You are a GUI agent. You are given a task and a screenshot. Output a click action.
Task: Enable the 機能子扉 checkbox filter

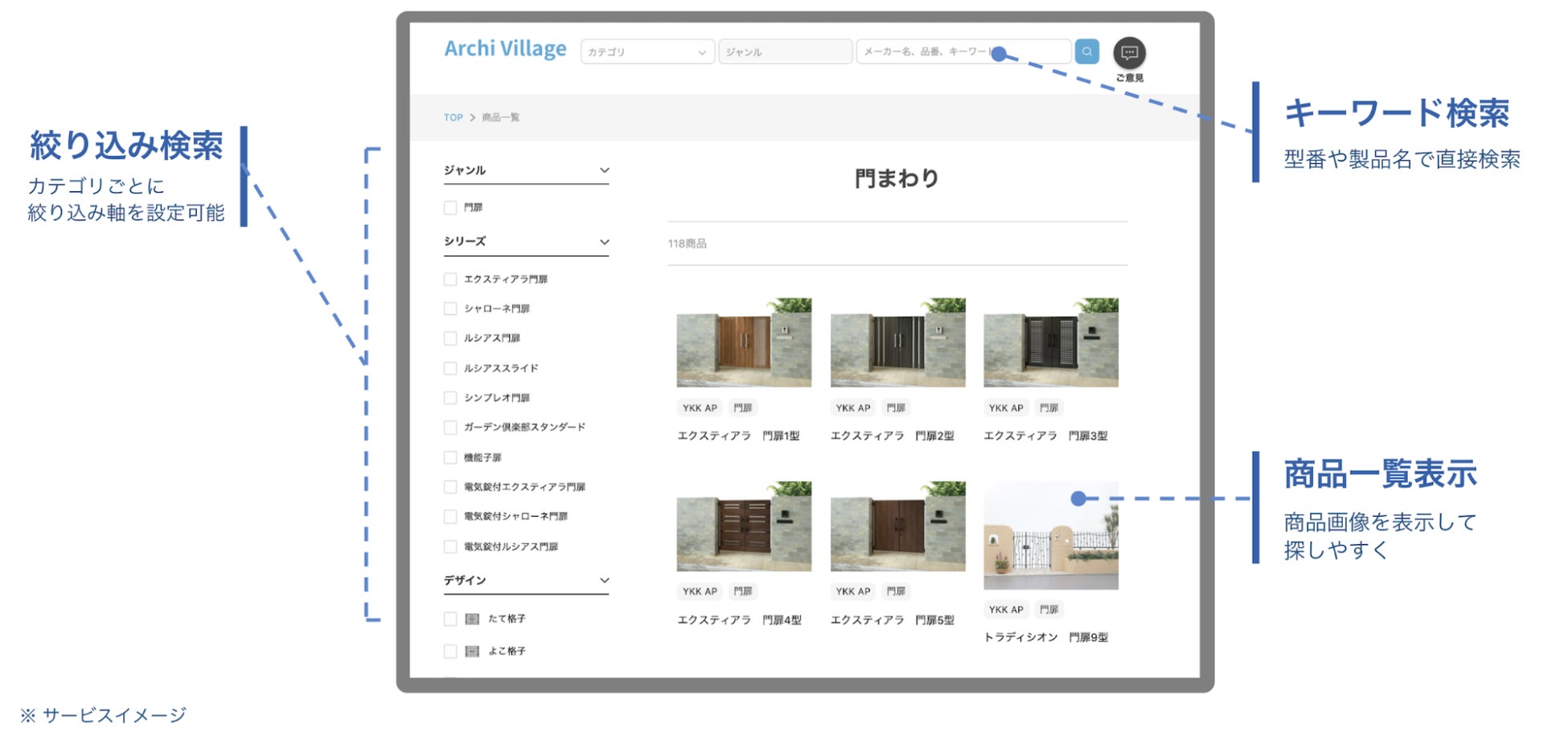(x=450, y=458)
